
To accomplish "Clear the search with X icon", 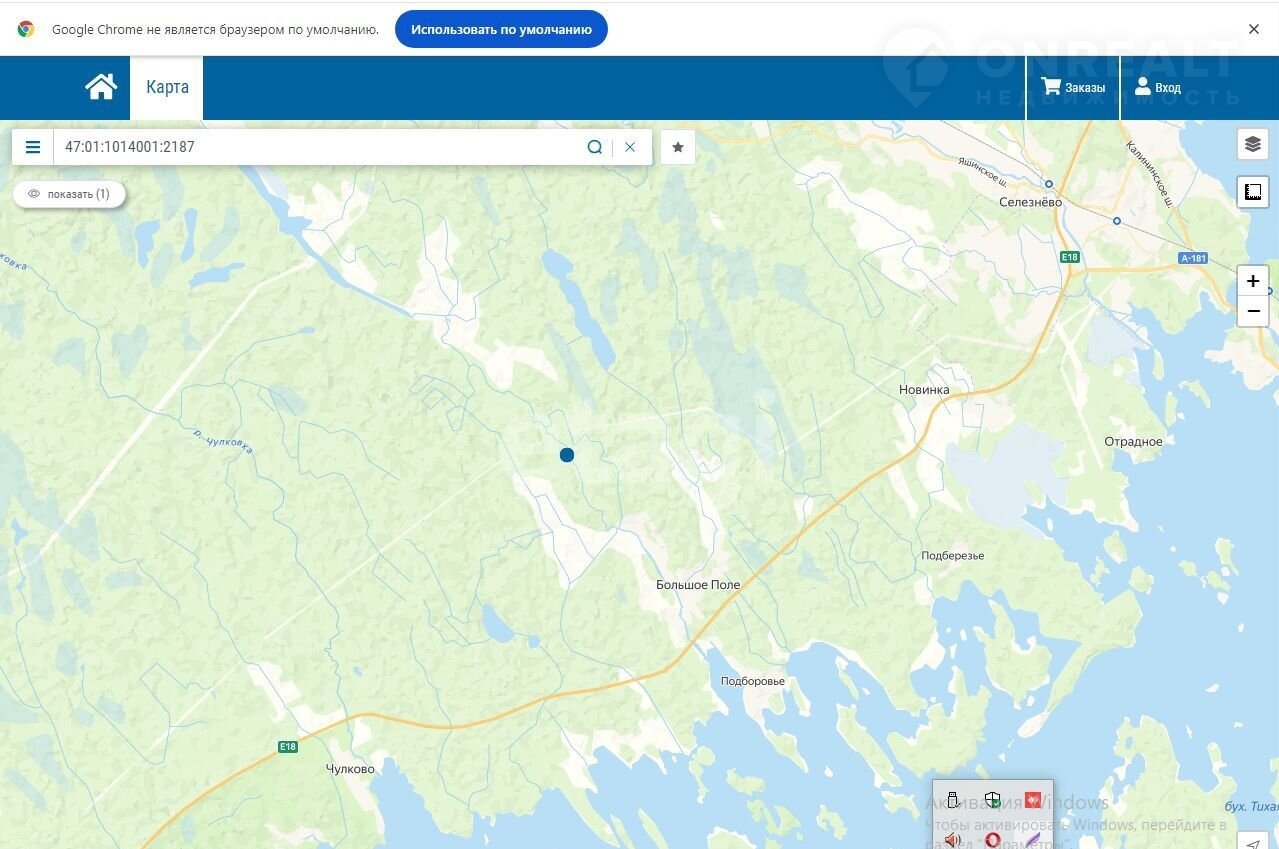I will pos(630,147).
